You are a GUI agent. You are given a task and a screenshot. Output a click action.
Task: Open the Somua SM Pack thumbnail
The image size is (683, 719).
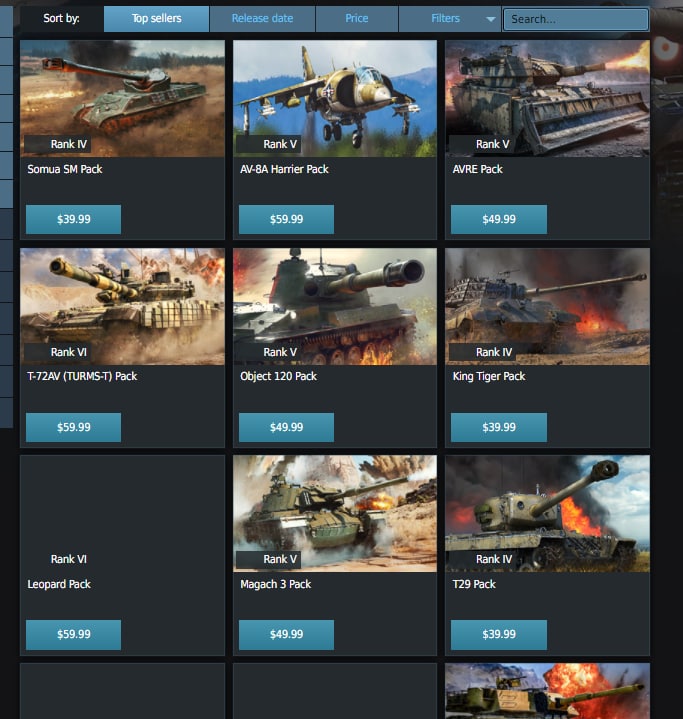(x=122, y=99)
